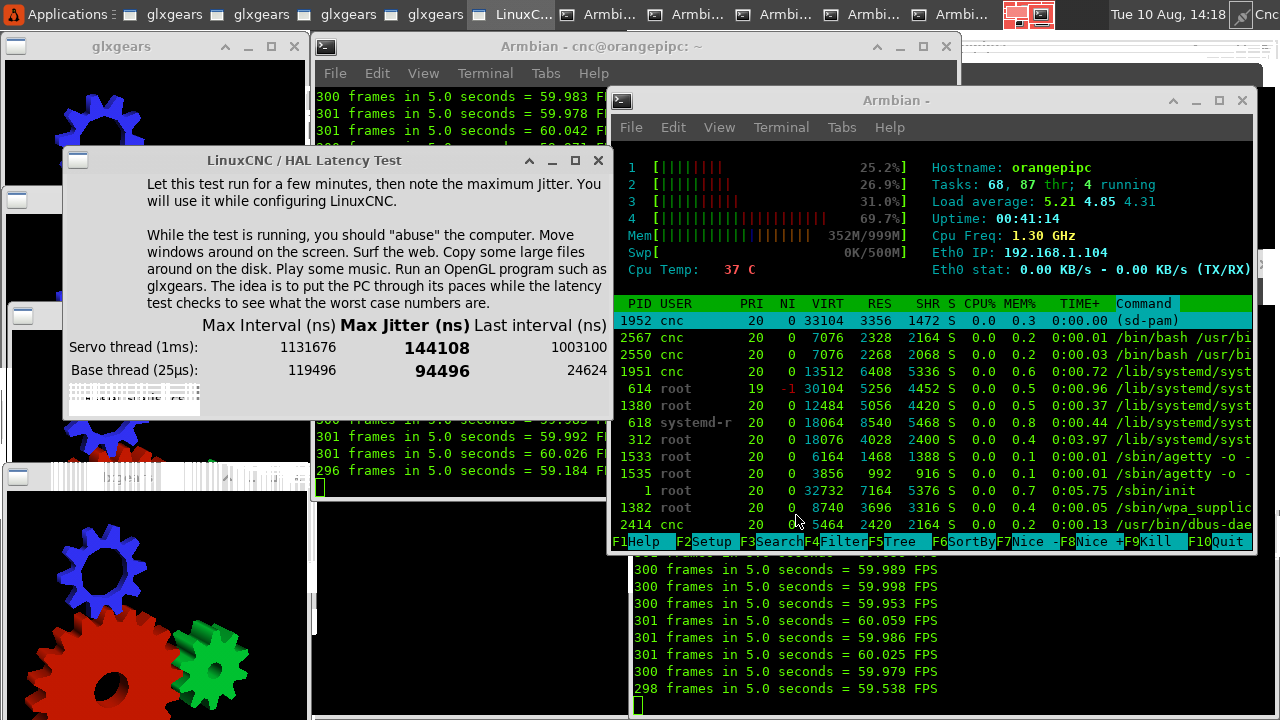The width and height of the screenshot is (1280, 720).
Task: Maximize the htop Armbian terminal window
Action: pyautogui.click(x=1219, y=101)
